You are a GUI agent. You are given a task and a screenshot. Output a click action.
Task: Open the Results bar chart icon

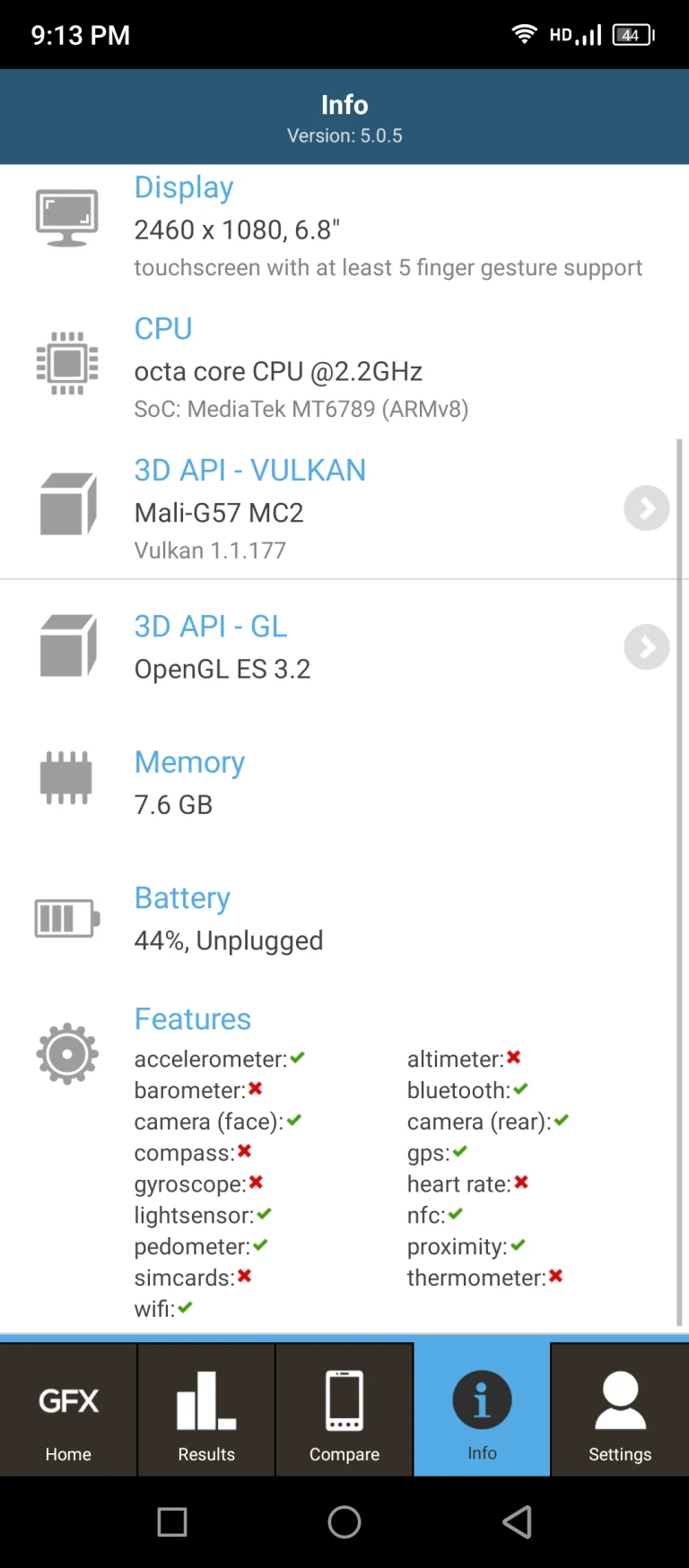(x=205, y=1408)
